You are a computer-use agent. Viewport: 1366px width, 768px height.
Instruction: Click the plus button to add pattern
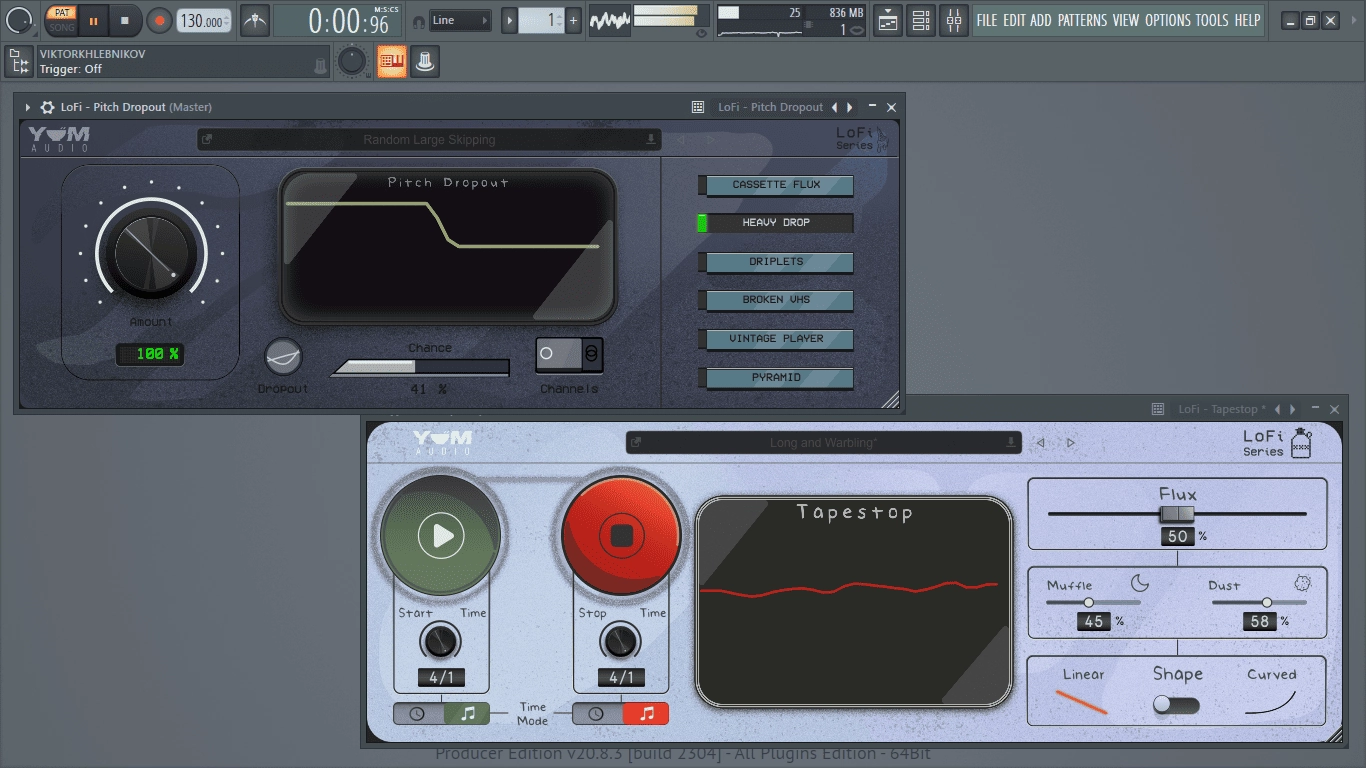coord(574,20)
